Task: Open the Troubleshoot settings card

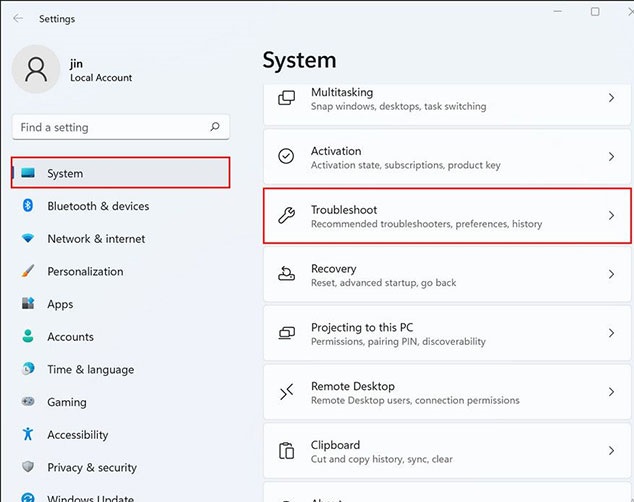Action: coord(447,215)
